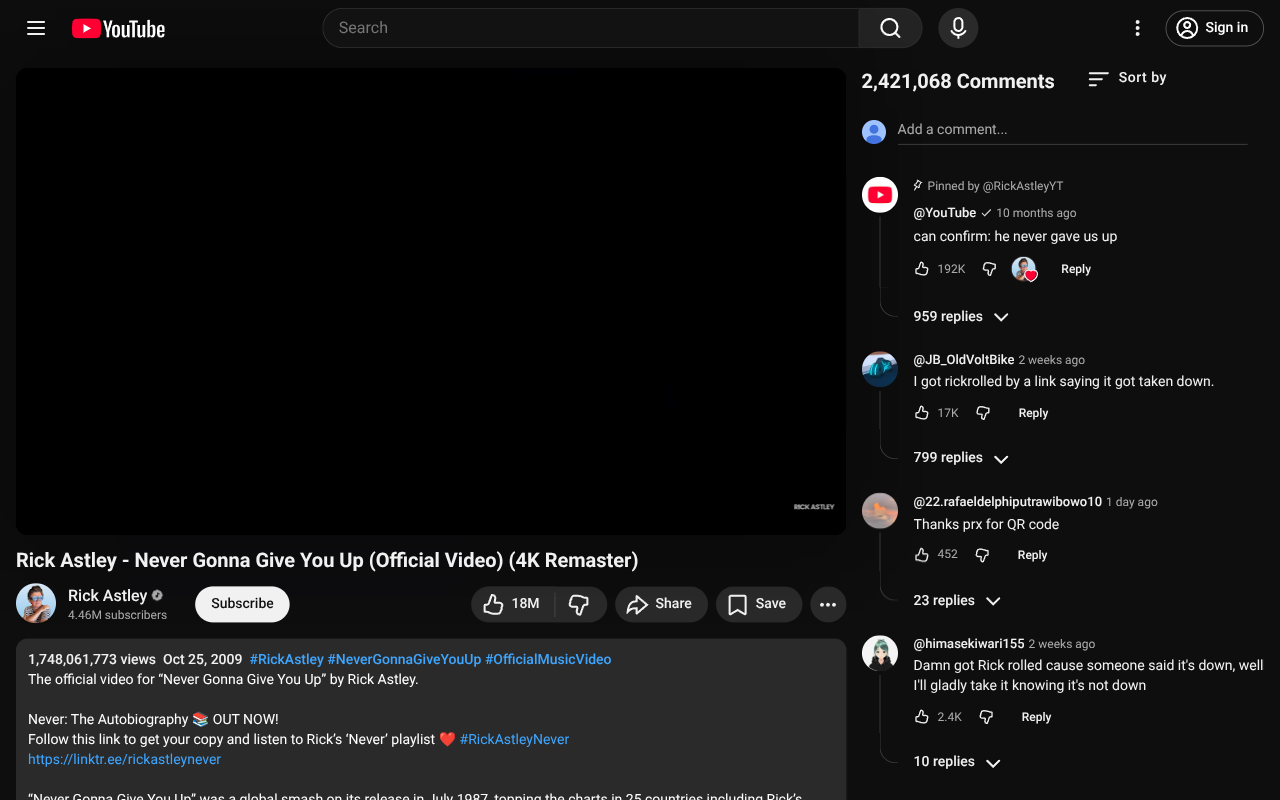Save the video to a playlist

[757, 604]
